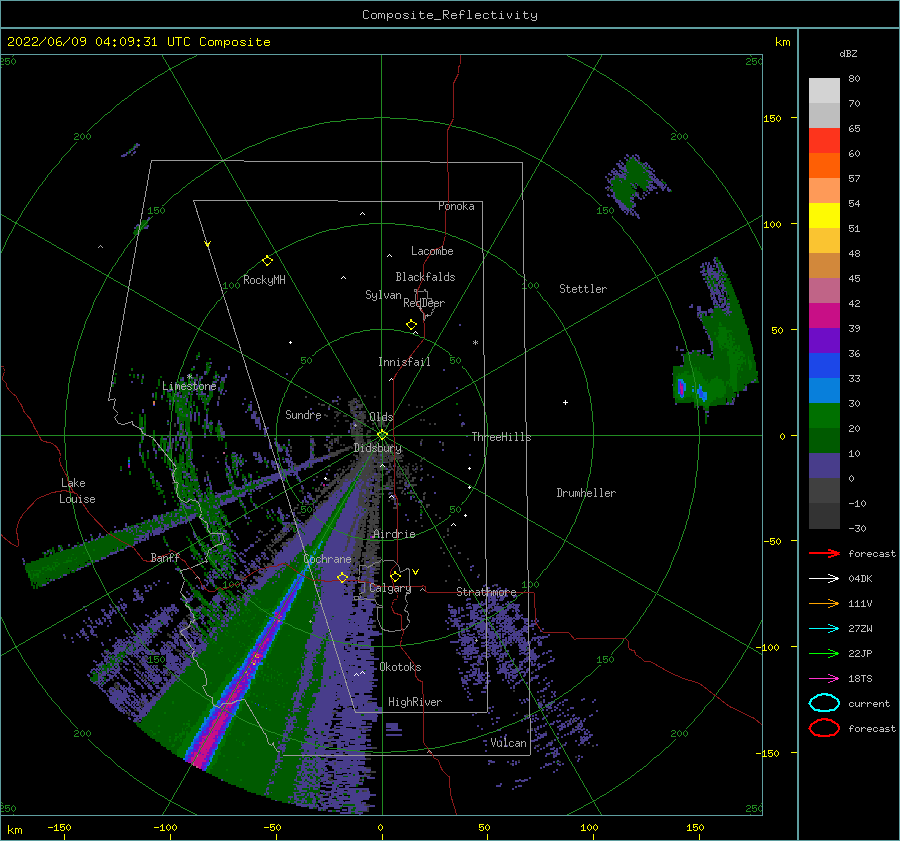The width and height of the screenshot is (900, 841).
Task: Click the Blackfalds city label
Action: (425, 277)
